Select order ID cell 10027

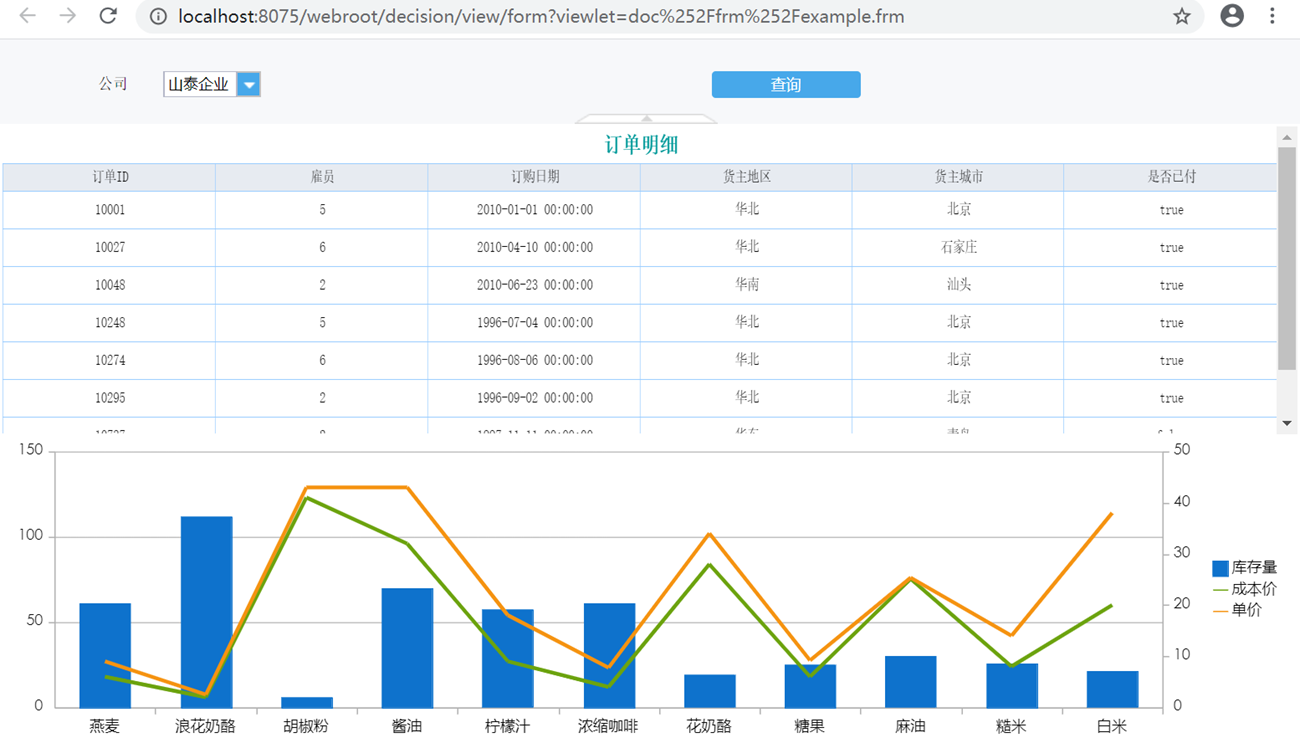109,248
